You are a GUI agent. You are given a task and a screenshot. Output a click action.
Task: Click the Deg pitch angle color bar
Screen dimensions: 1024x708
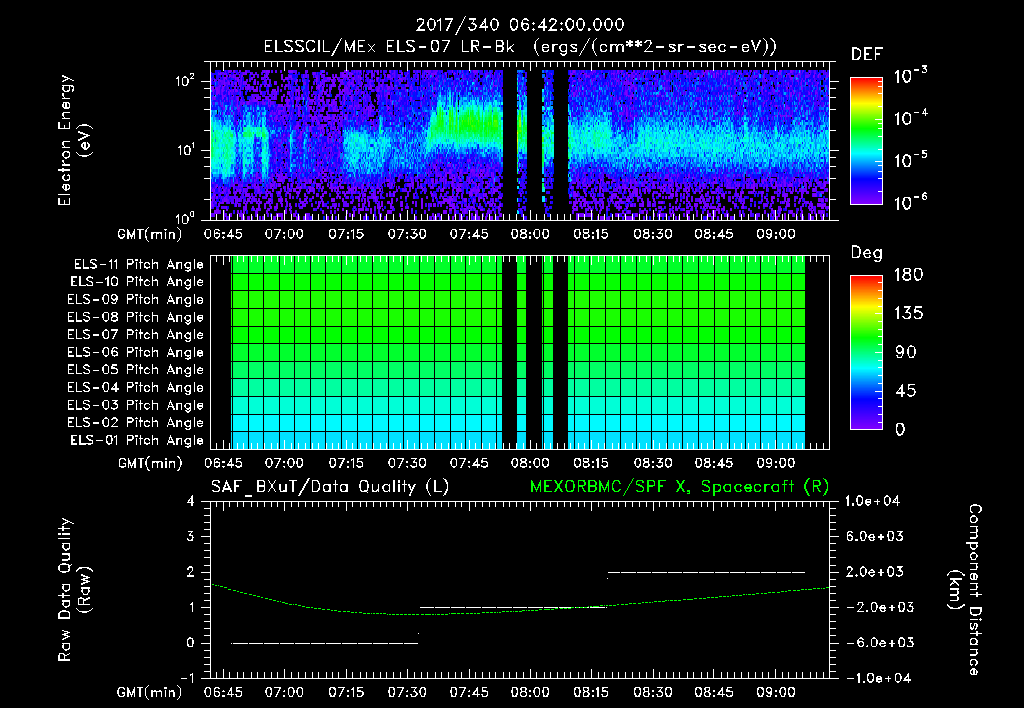click(x=867, y=352)
